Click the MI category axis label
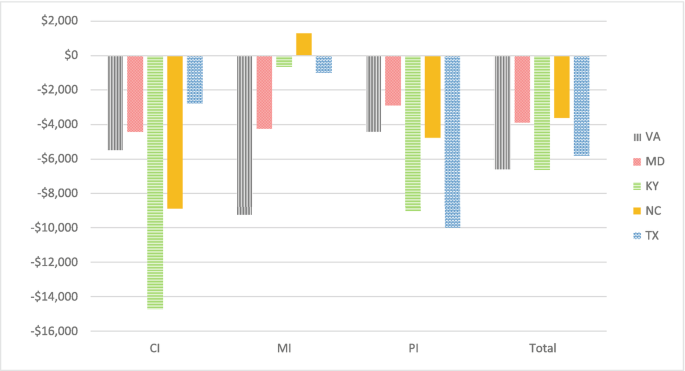The height and width of the screenshot is (371, 685). coord(284,348)
